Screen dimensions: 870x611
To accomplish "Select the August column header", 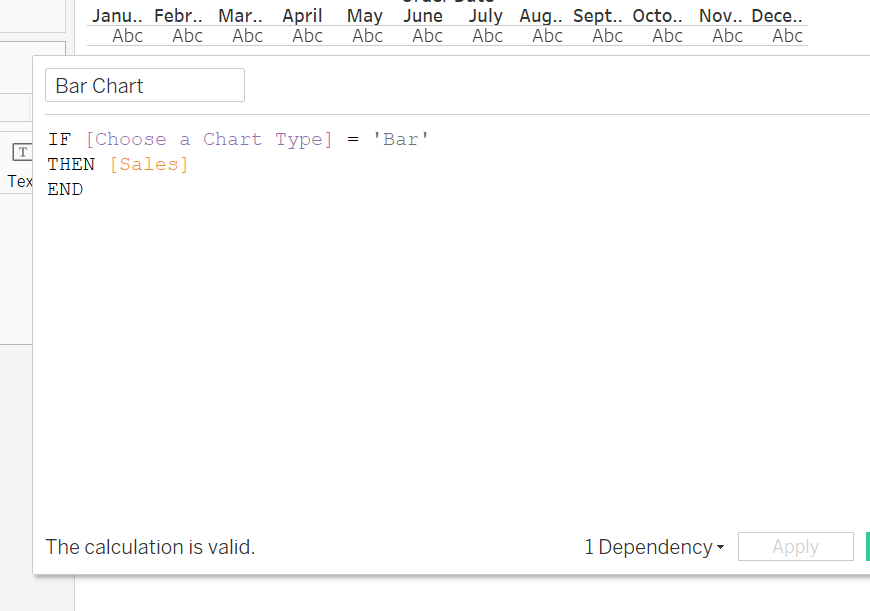I will click(x=541, y=16).
